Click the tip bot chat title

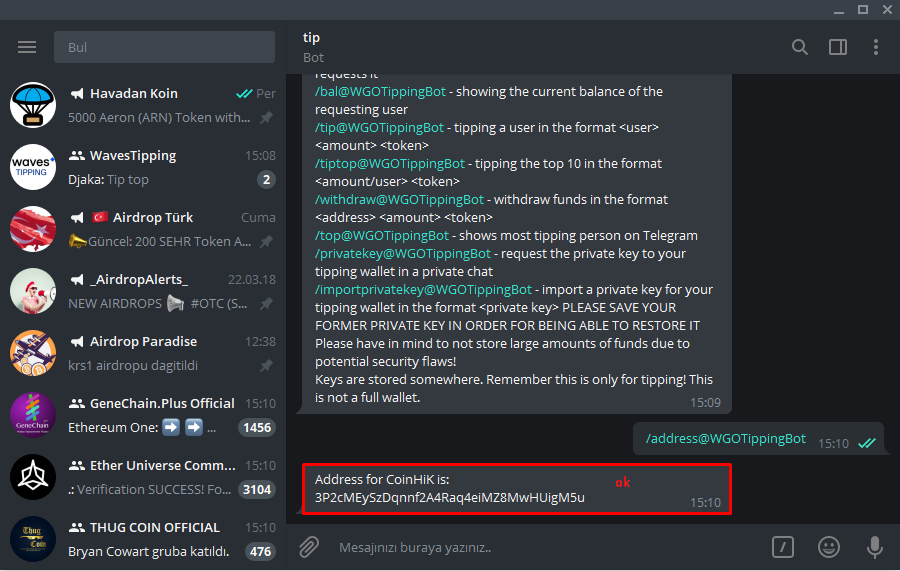point(312,37)
